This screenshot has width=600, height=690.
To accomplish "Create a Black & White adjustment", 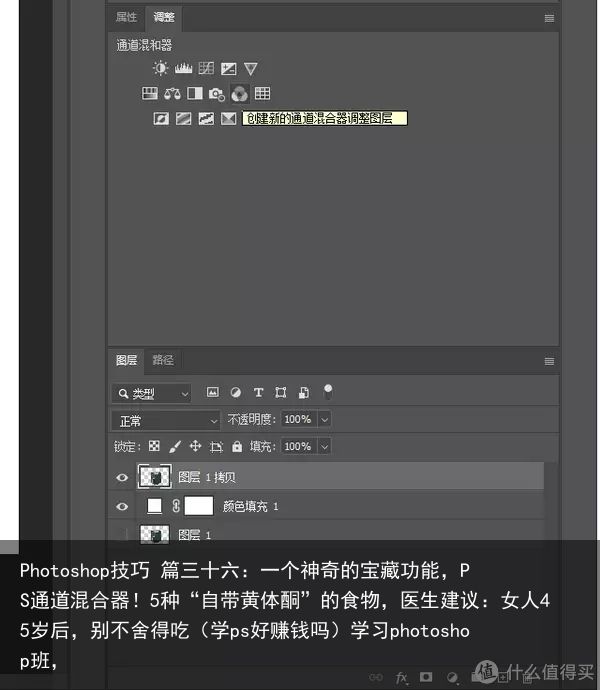I will (195, 93).
